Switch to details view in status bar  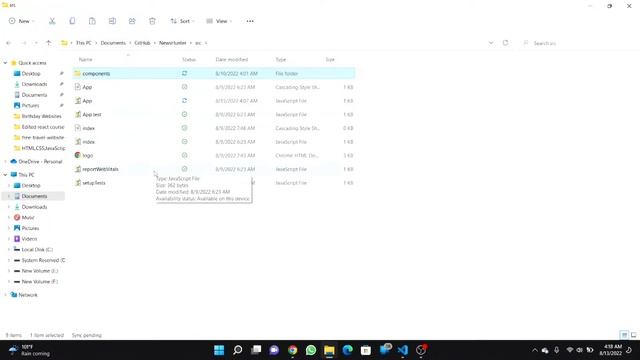(x=624, y=335)
